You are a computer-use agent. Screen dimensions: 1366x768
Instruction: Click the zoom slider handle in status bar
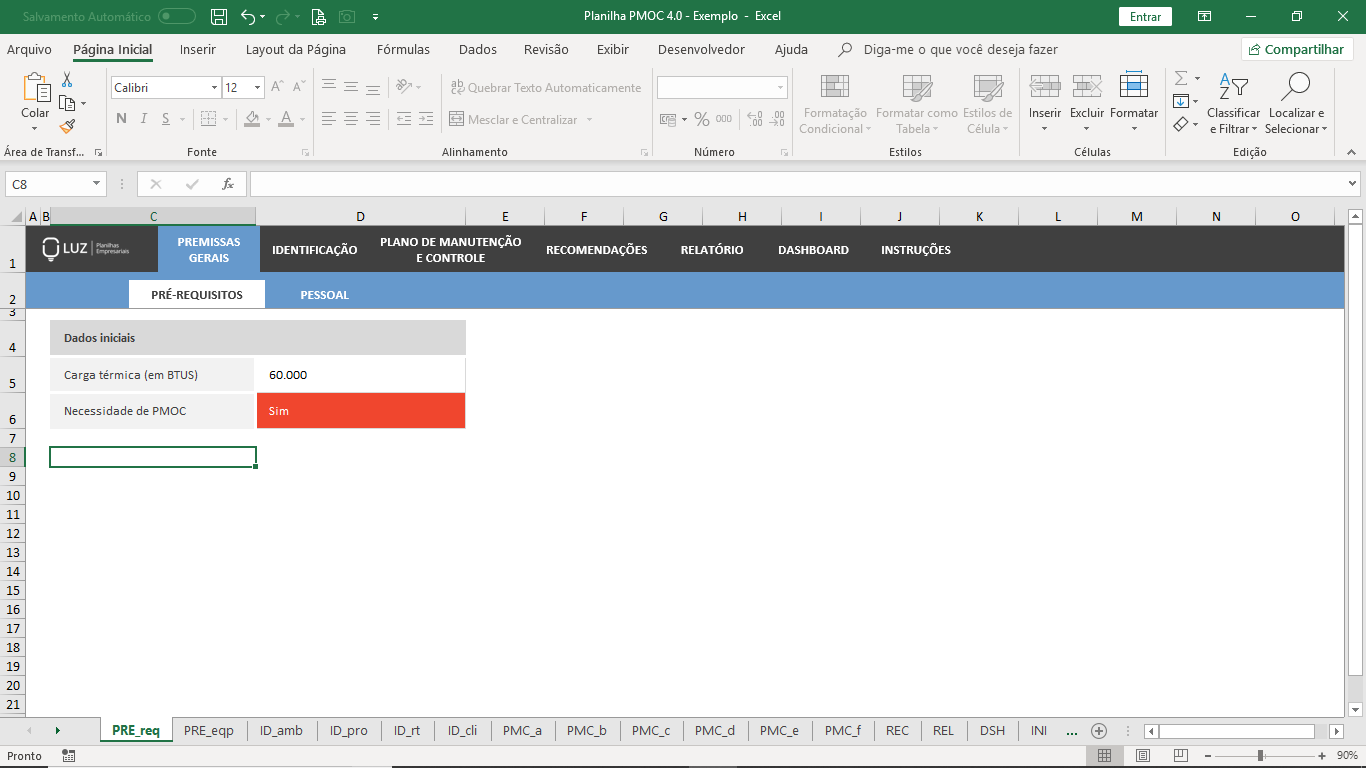tap(1260, 755)
